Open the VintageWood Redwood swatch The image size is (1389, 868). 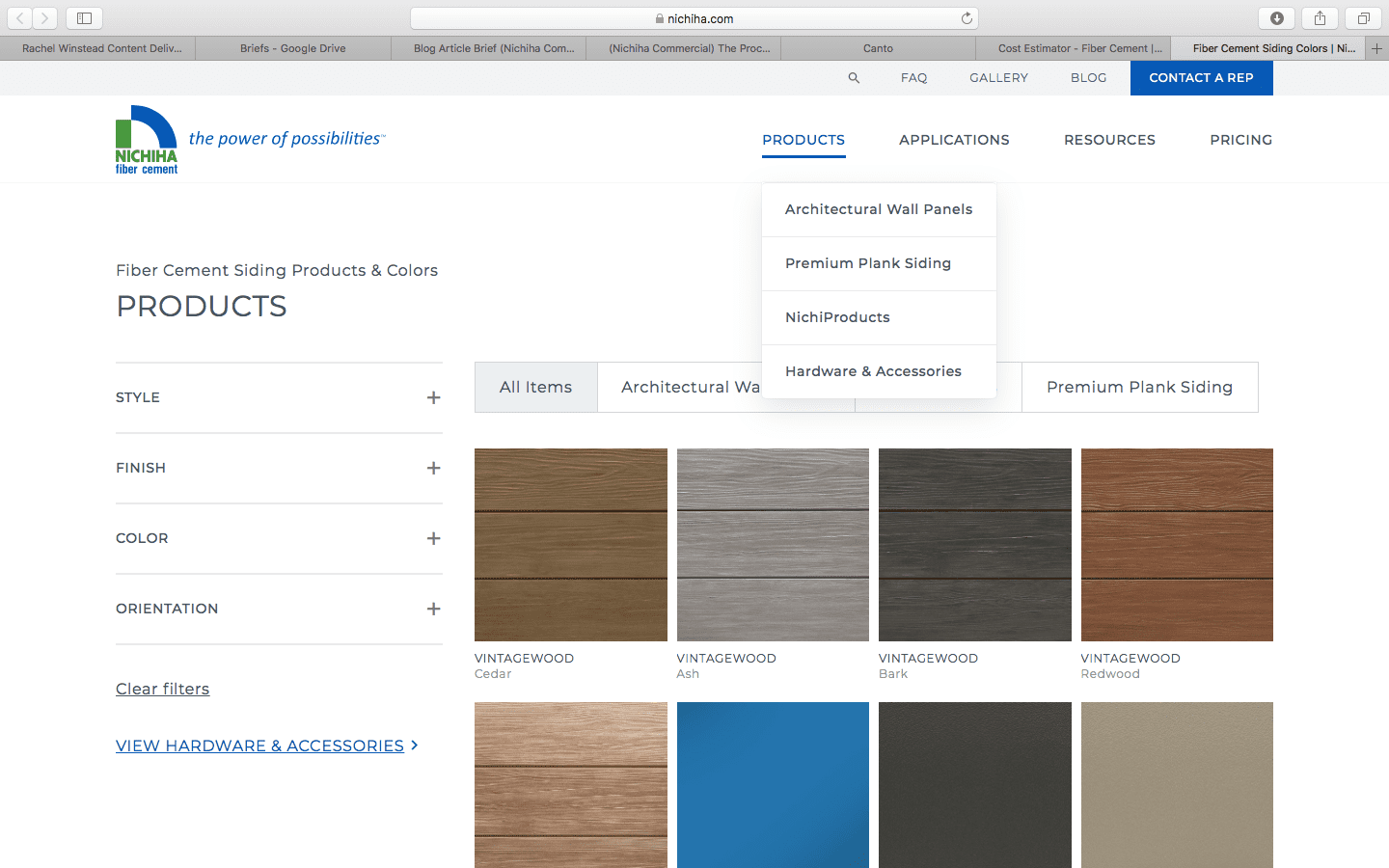1177,545
